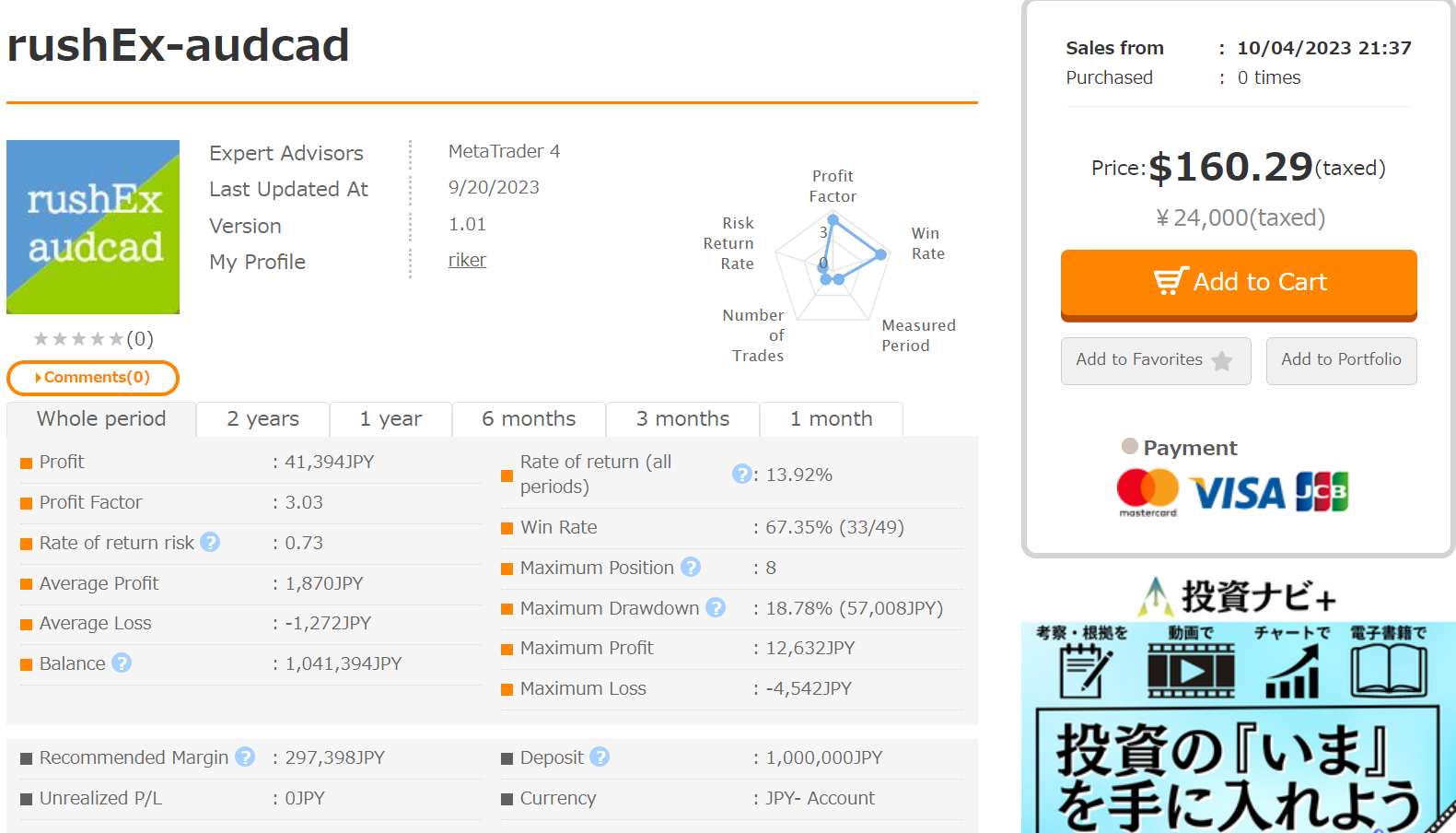Screen dimensions: 1456x833
Task: Click the price $160.29
Action: point(1230,167)
